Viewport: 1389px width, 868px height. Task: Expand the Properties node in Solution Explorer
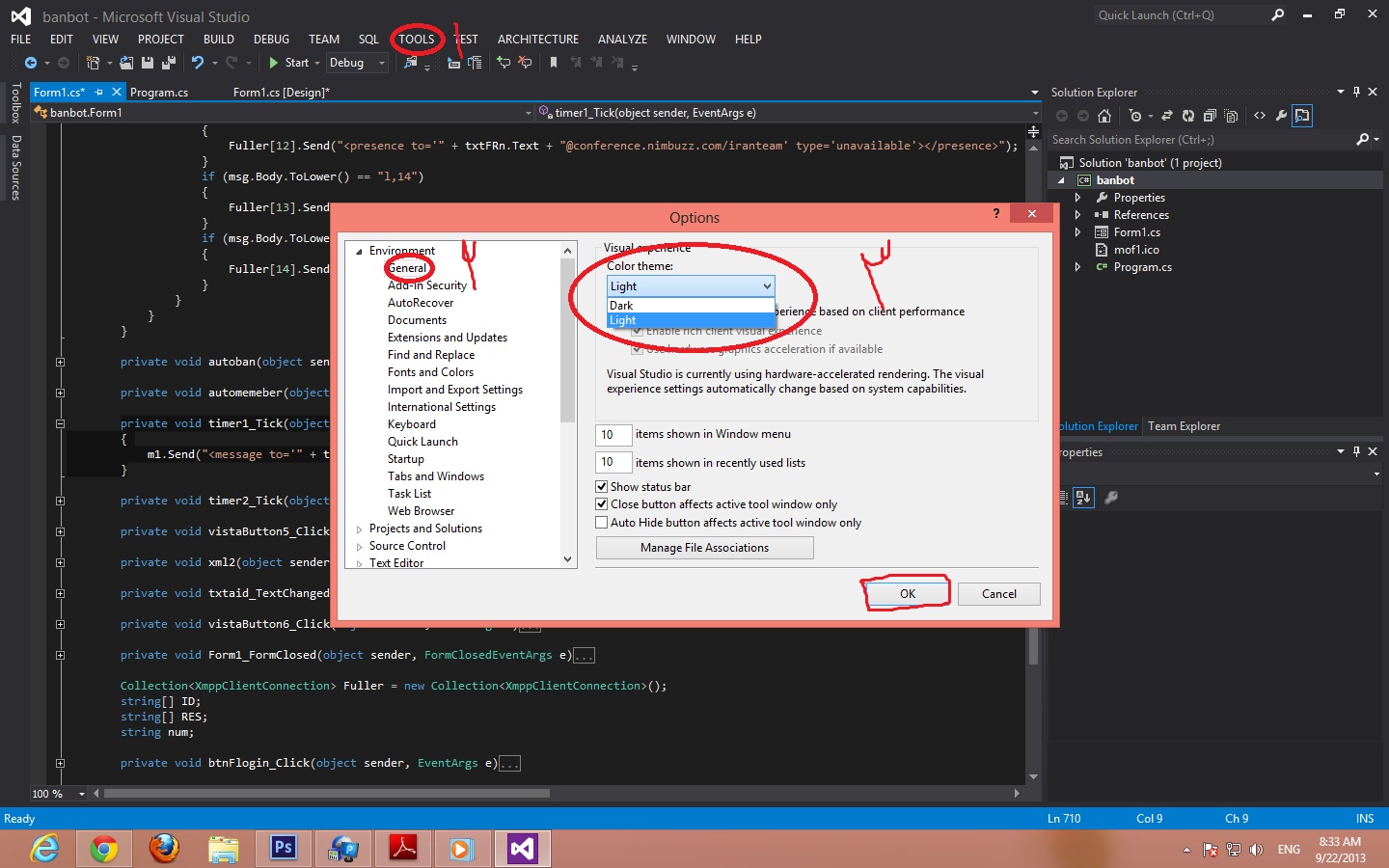click(x=1078, y=198)
